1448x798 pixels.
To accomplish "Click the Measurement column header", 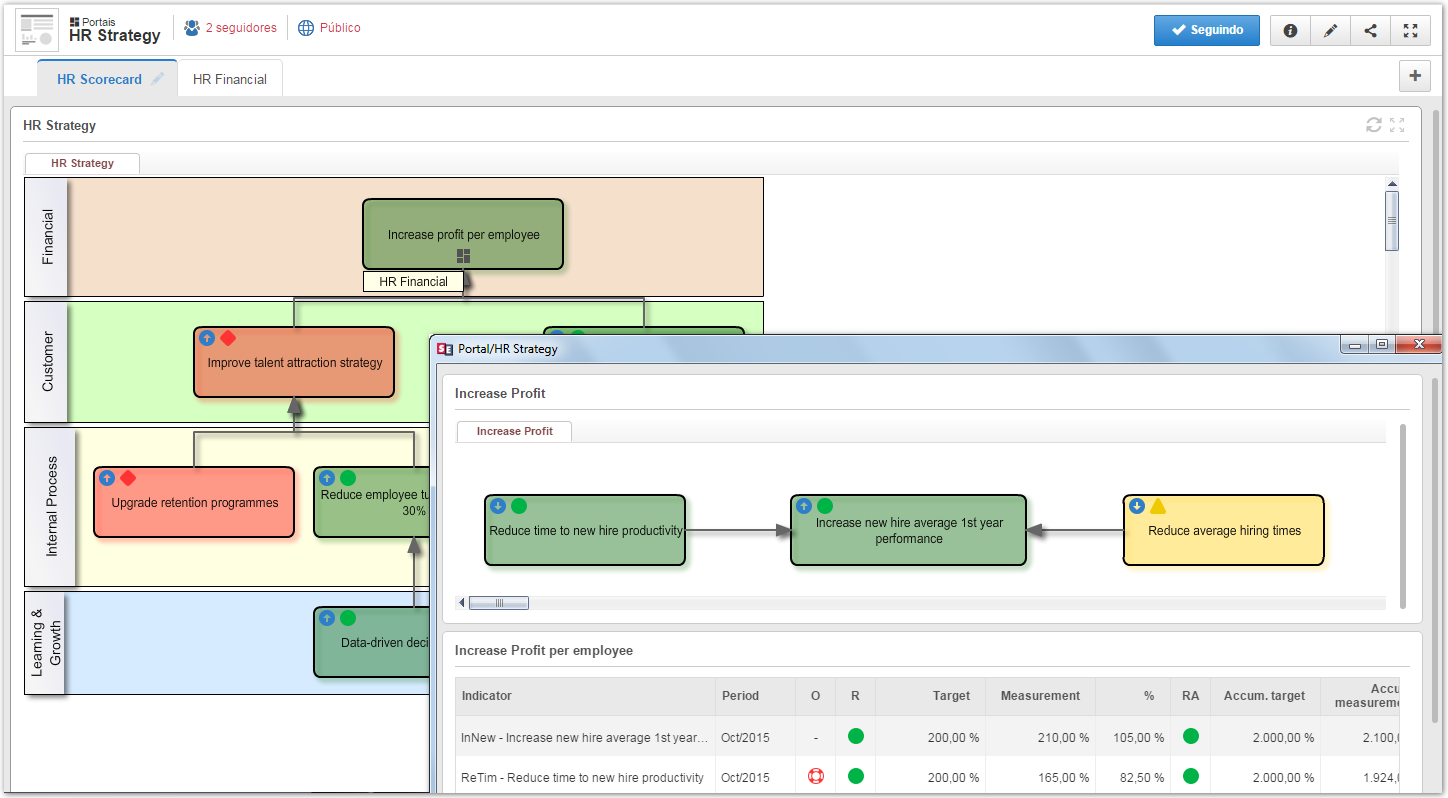I will tap(1040, 696).
